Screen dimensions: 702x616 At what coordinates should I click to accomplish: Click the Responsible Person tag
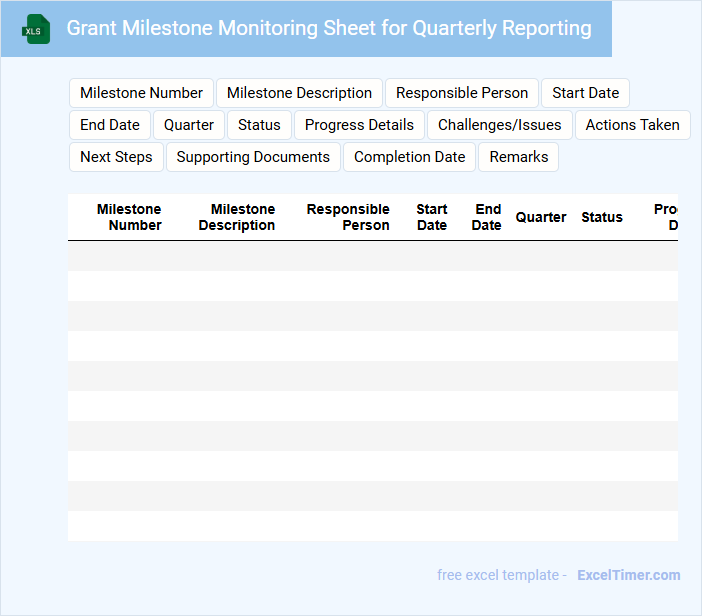462,93
